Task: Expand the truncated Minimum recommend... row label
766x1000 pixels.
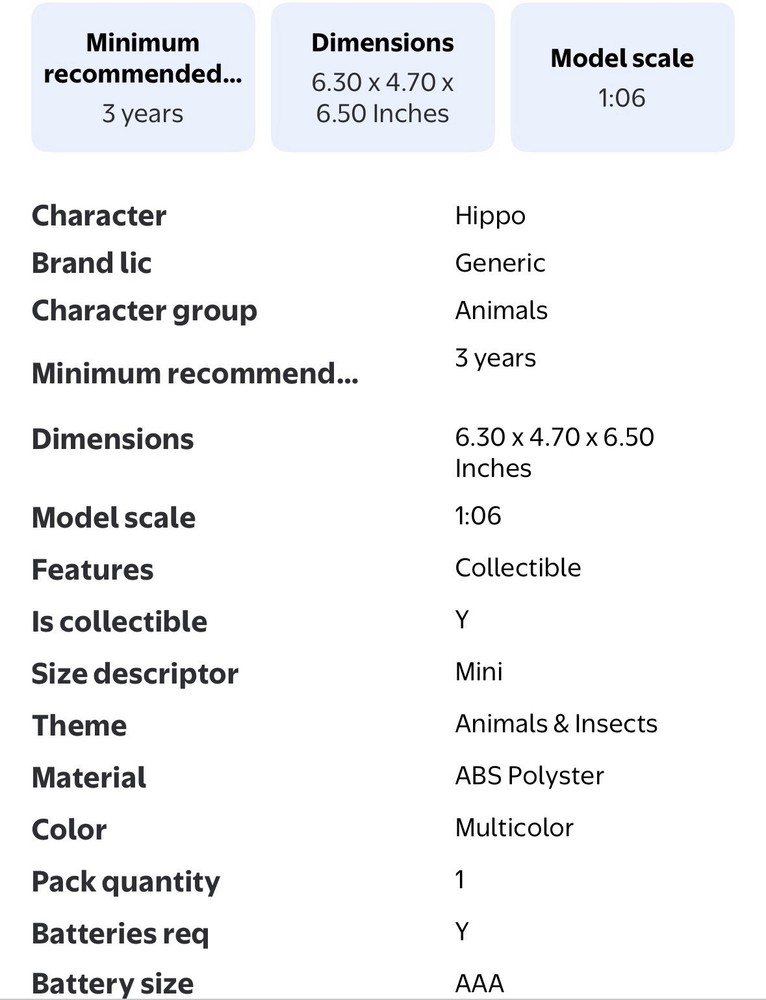Action: 195,374
